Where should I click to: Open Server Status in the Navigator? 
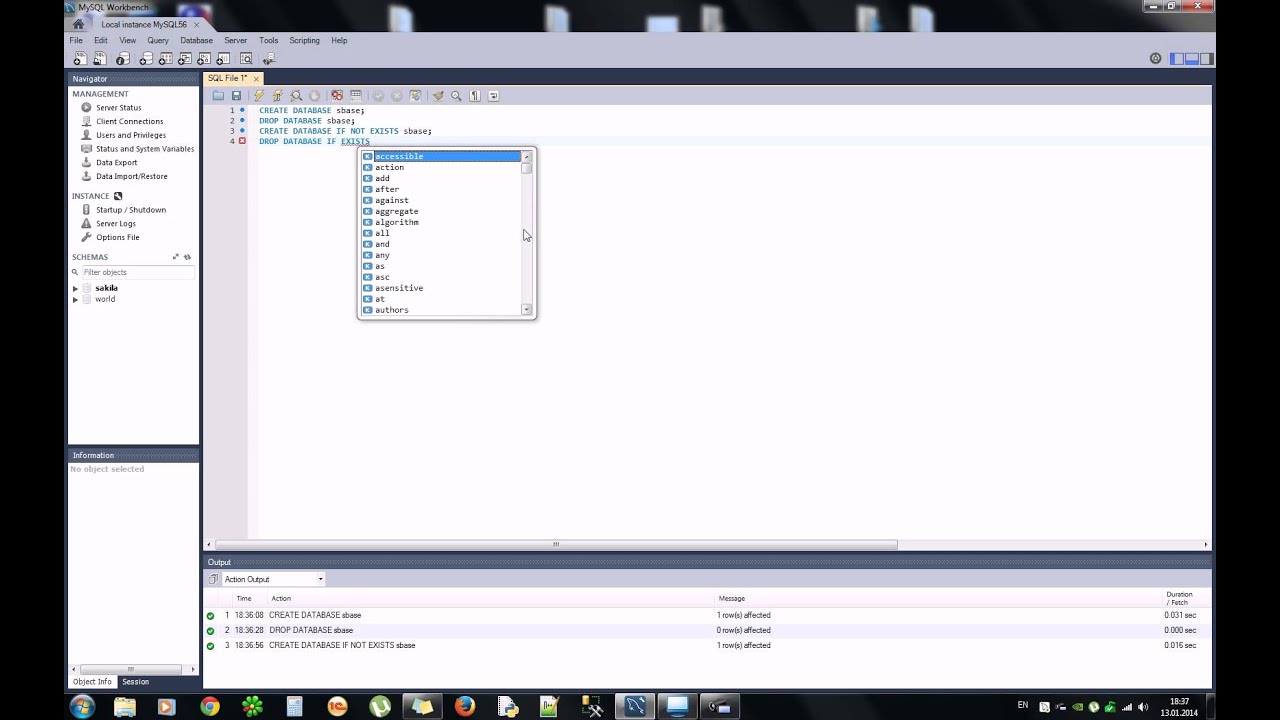(x=118, y=107)
